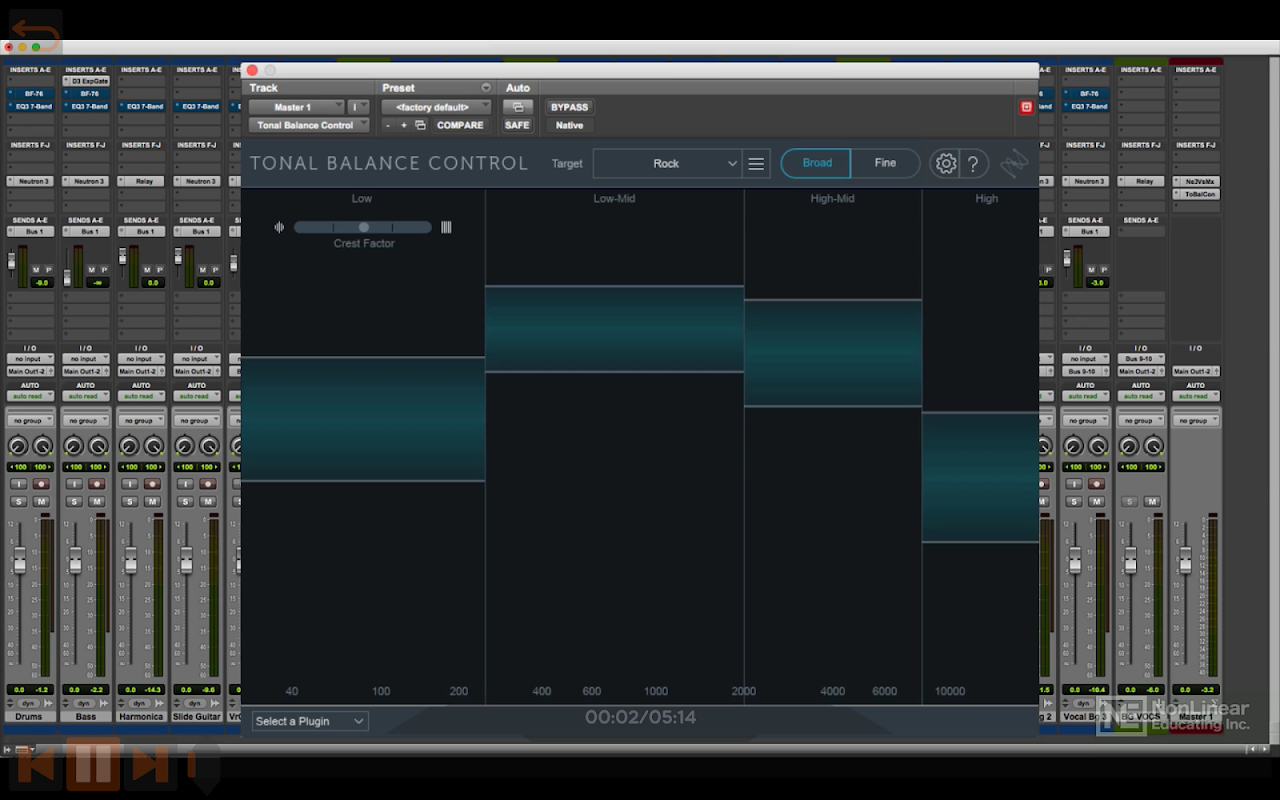Open the D3 ExpGate insert on Bass

(x=86, y=81)
